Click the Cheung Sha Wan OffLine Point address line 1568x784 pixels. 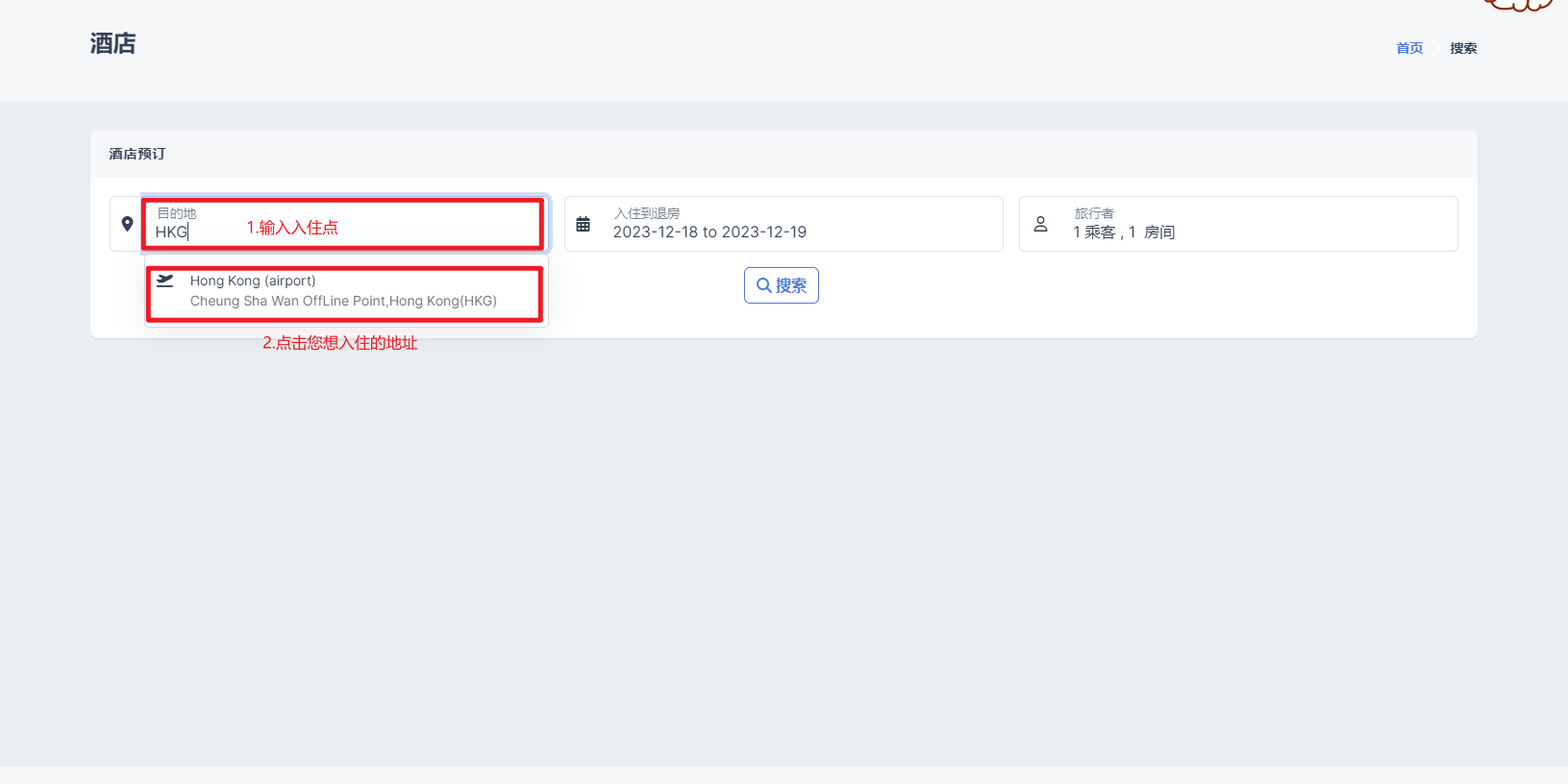pyautogui.click(x=343, y=301)
